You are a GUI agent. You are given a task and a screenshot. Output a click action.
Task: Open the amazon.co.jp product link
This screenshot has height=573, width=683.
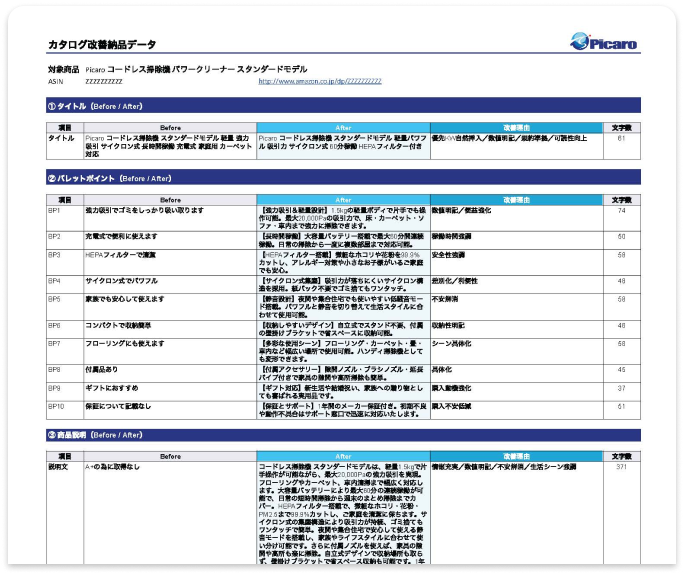(320, 81)
